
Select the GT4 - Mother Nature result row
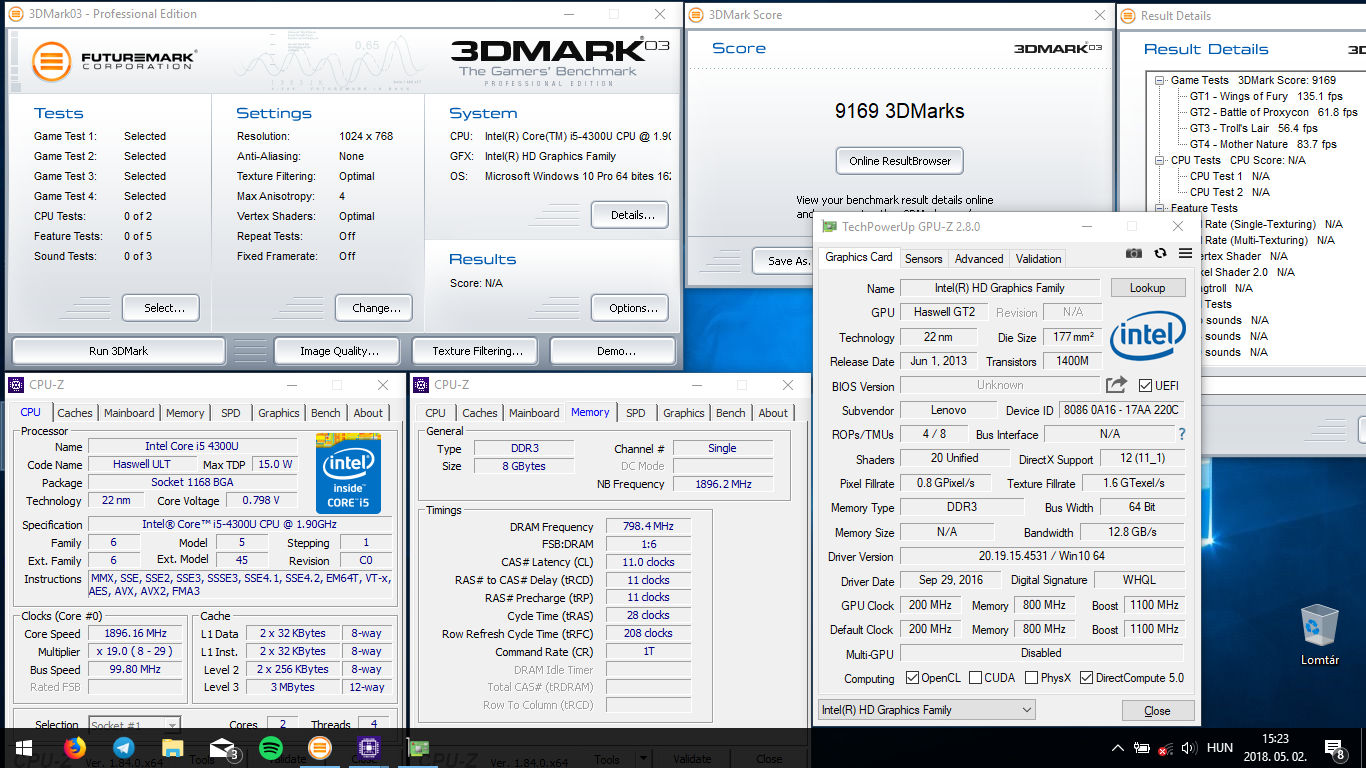click(1263, 144)
